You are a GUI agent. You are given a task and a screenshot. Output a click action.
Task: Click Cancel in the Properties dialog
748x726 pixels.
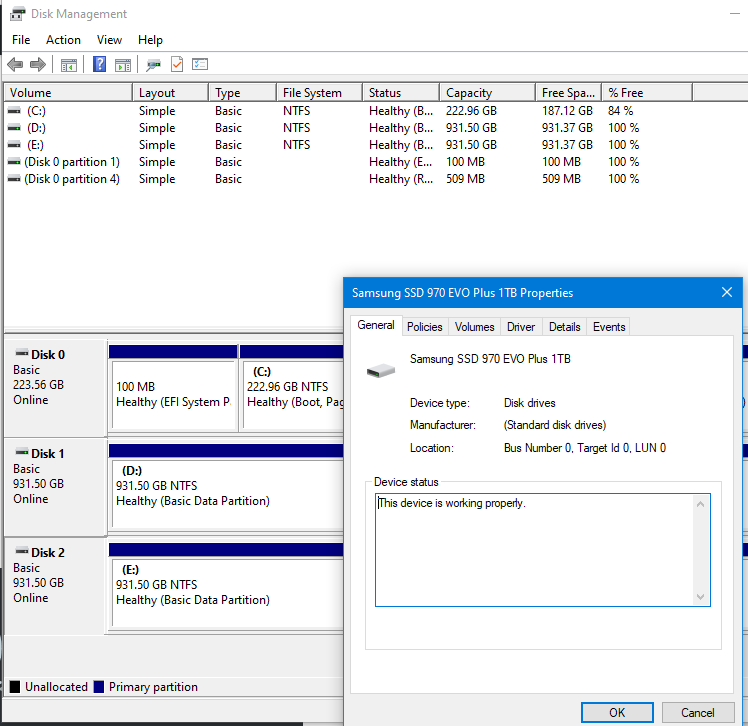coord(697,713)
